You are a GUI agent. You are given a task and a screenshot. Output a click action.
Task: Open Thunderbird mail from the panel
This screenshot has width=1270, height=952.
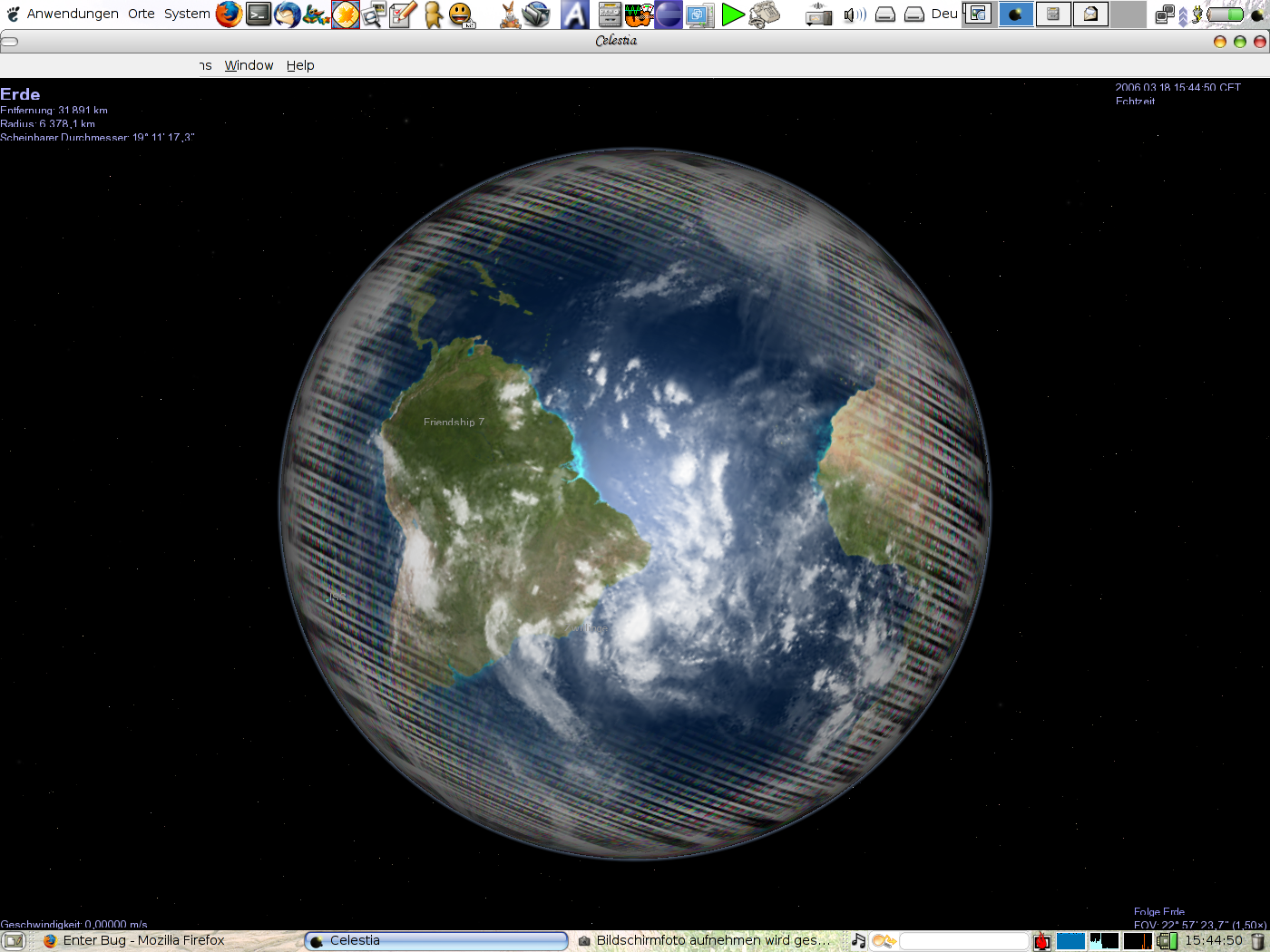click(x=288, y=14)
